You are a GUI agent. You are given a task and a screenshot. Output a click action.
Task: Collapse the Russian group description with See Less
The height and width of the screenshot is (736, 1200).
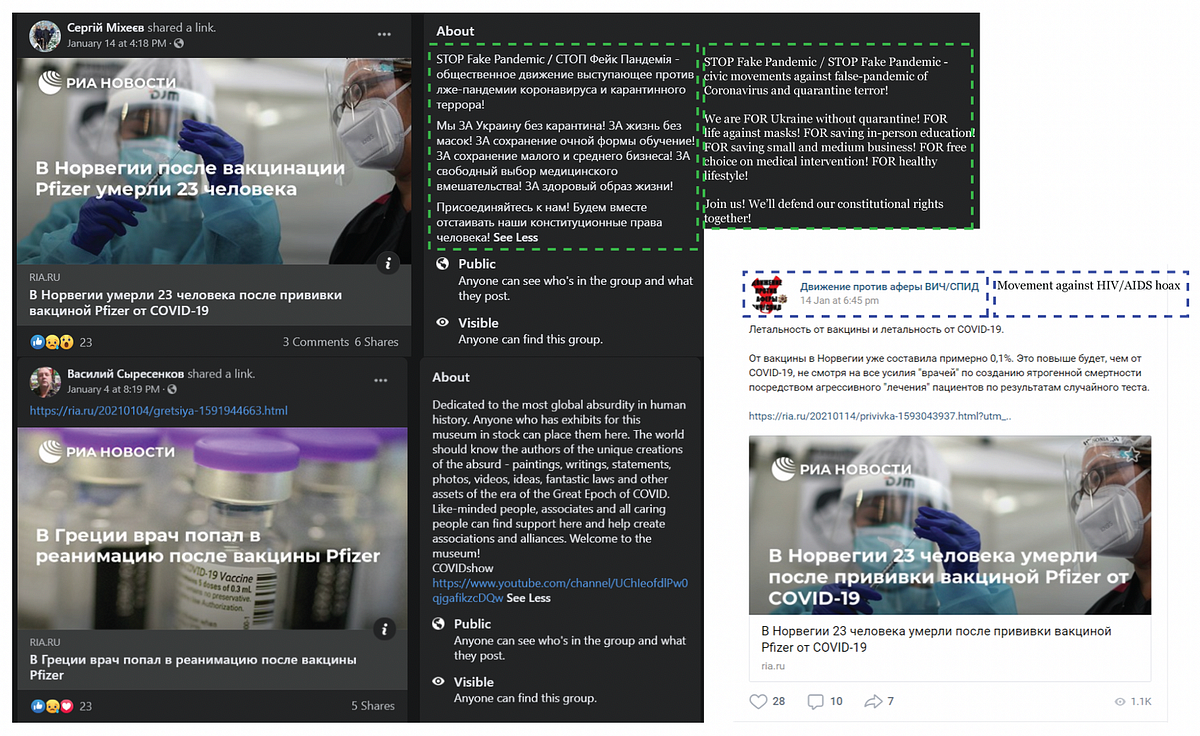[x=515, y=237]
